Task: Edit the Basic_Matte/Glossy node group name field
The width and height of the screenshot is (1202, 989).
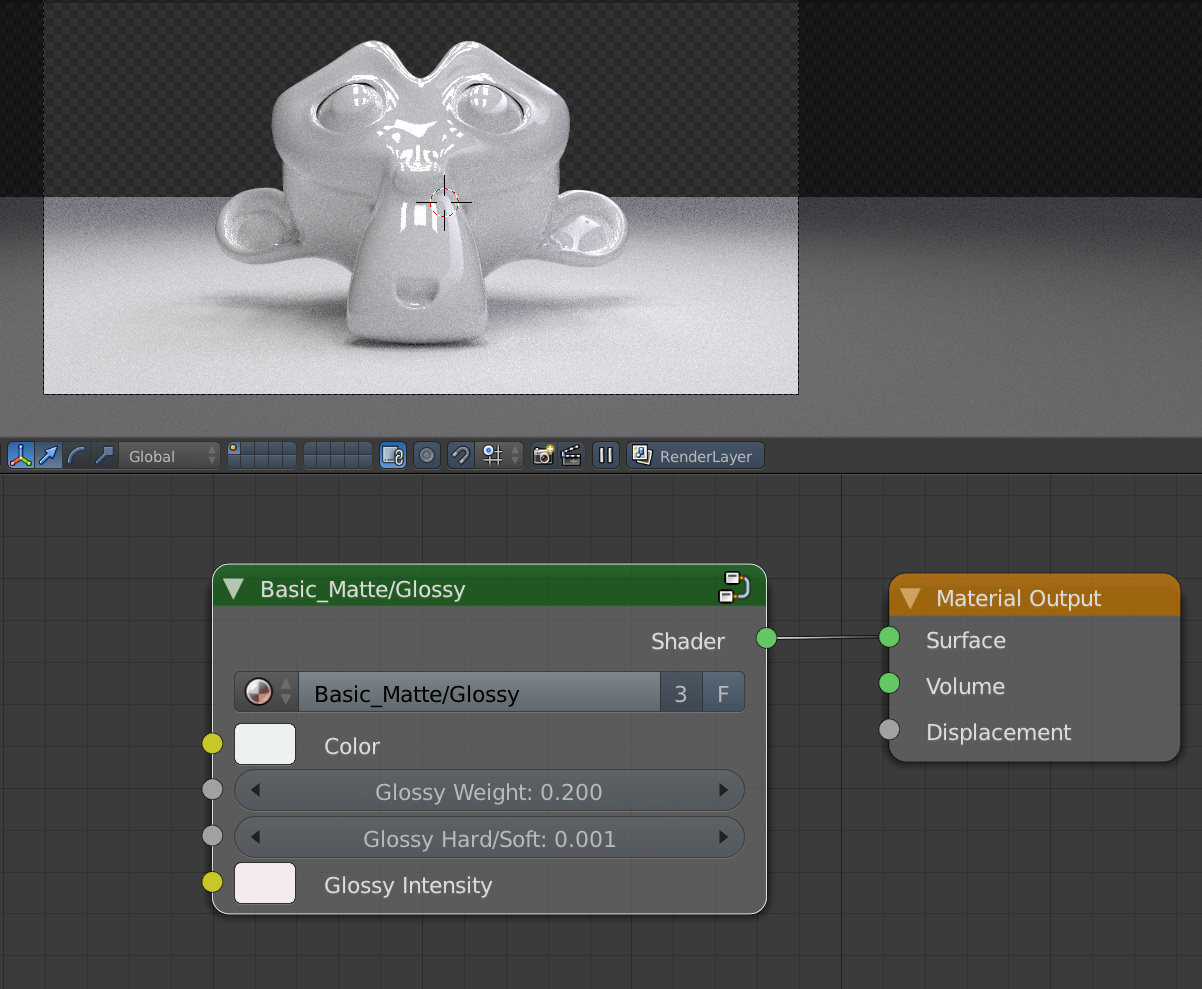Action: [480, 692]
